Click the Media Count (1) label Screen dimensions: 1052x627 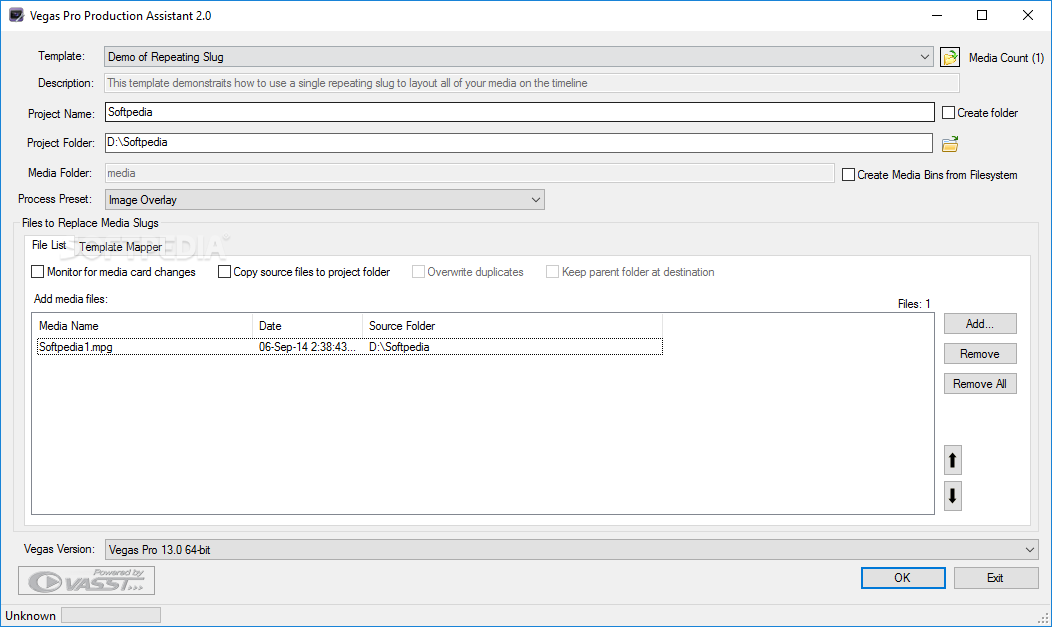tap(1006, 58)
